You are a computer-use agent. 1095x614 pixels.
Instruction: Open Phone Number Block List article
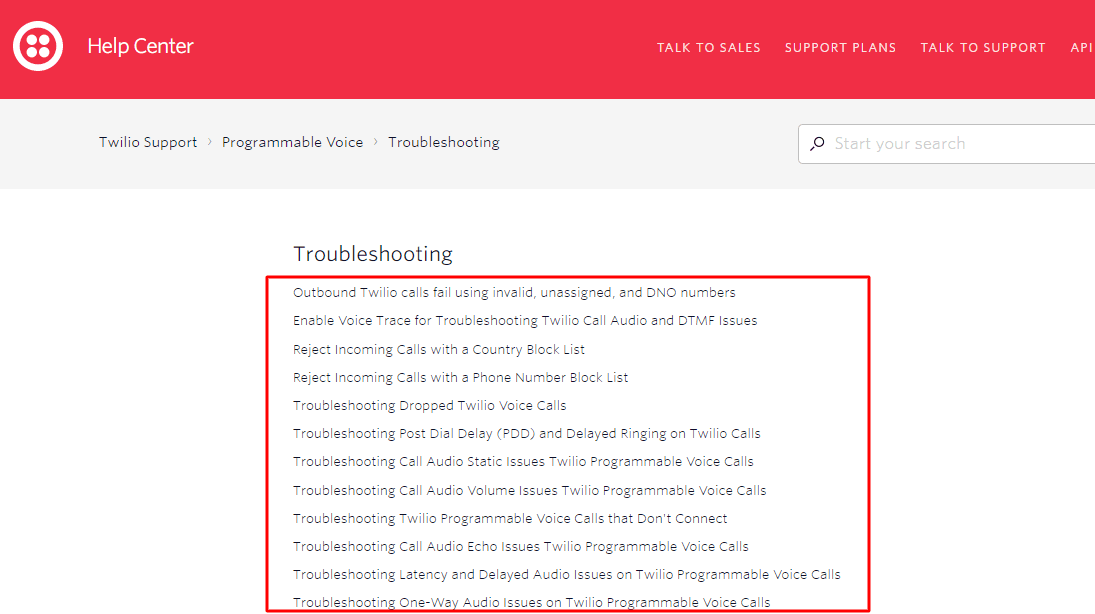click(460, 377)
